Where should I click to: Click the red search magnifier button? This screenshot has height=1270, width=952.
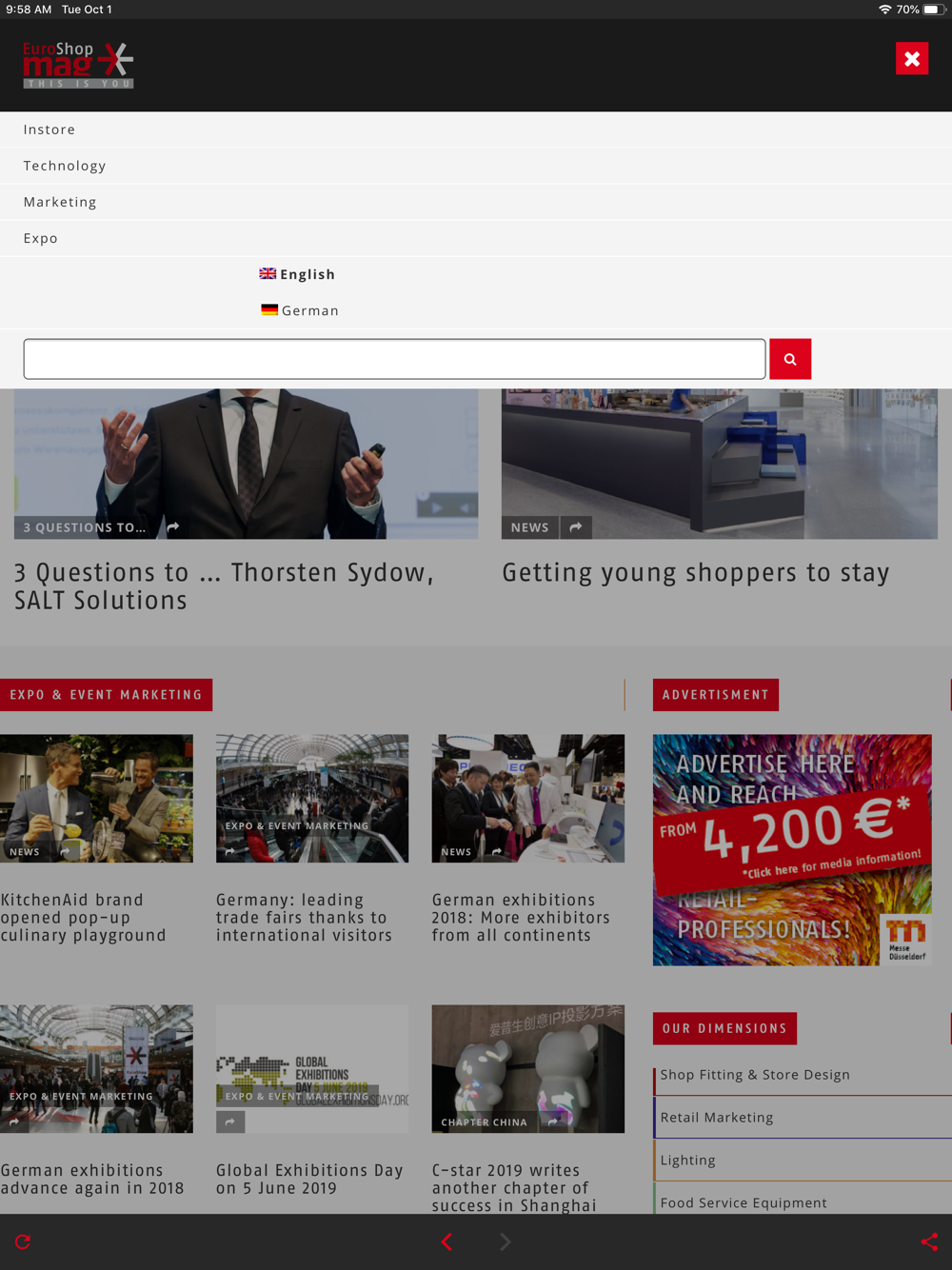click(790, 359)
